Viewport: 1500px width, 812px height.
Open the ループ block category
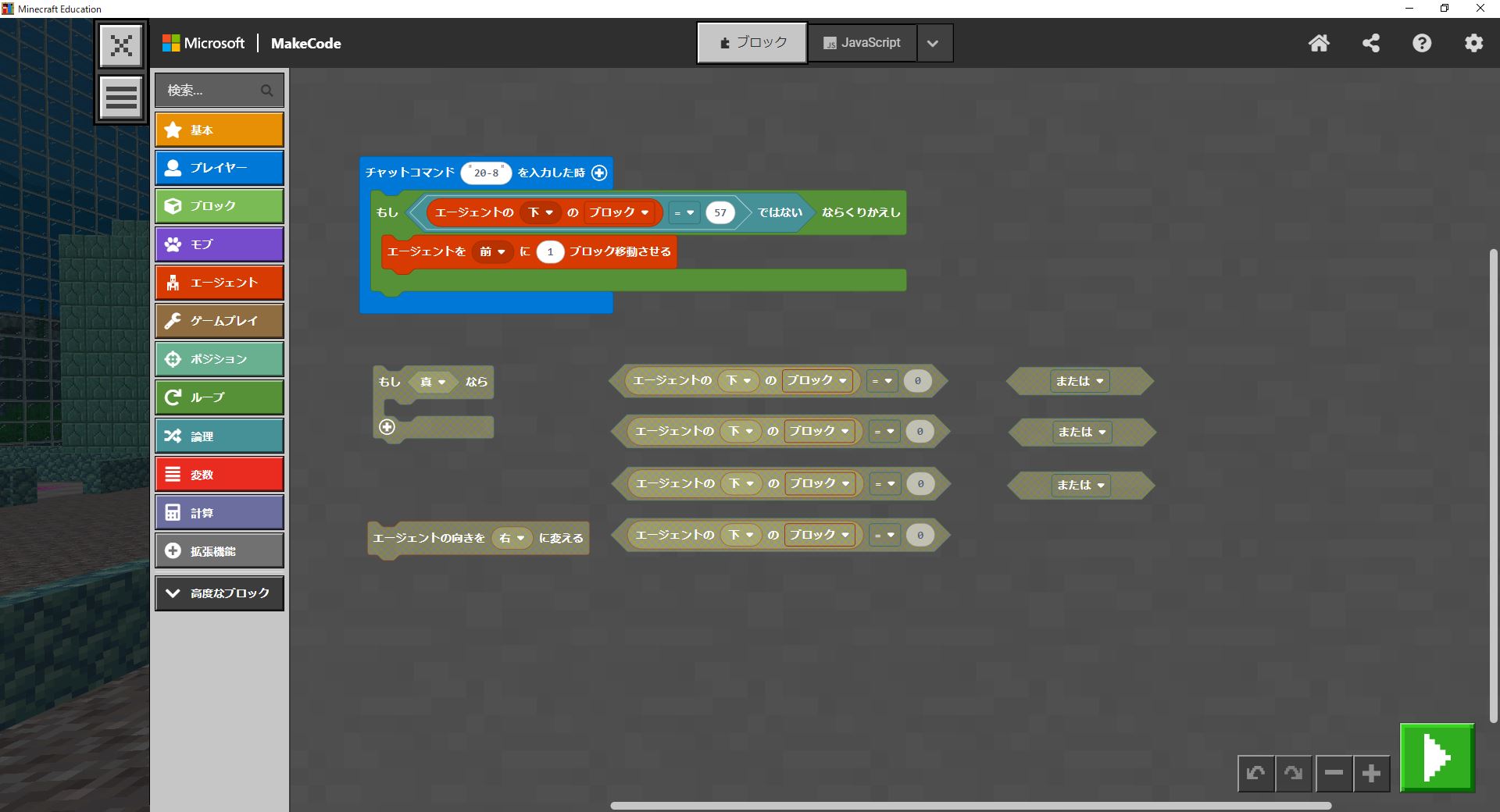pos(220,397)
